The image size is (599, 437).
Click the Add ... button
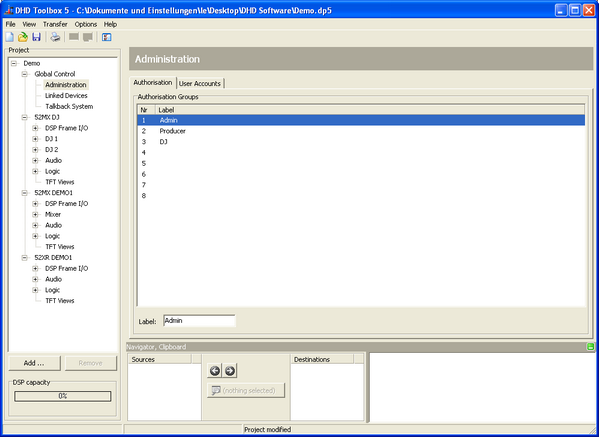34,363
